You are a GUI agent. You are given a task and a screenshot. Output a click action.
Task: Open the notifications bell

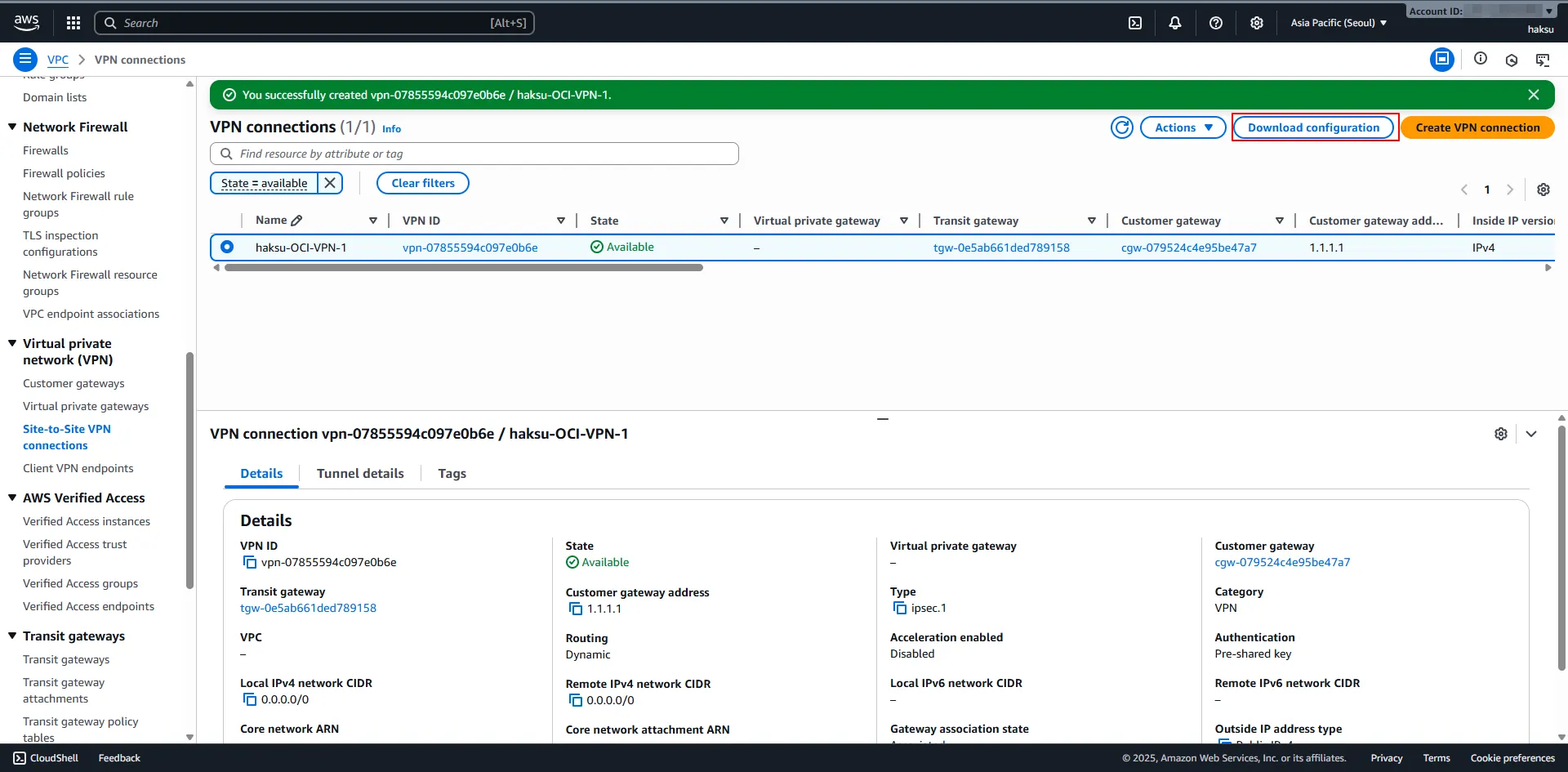pyautogui.click(x=1175, y=23)
